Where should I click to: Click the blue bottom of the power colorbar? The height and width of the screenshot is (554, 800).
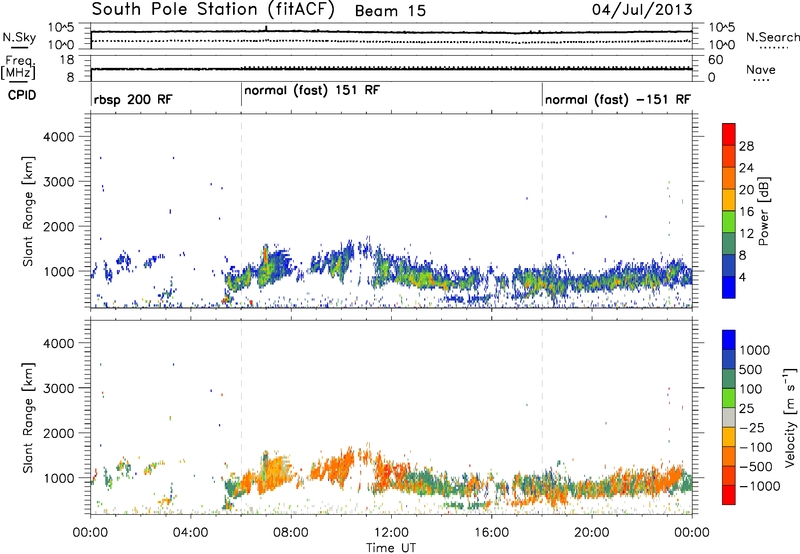click(x=729, y=288)
